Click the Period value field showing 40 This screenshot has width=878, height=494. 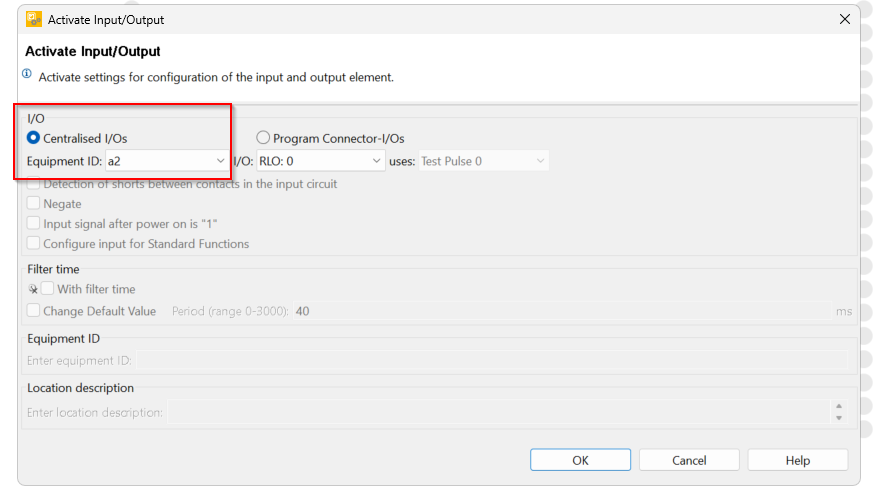(x=562, y=311)
